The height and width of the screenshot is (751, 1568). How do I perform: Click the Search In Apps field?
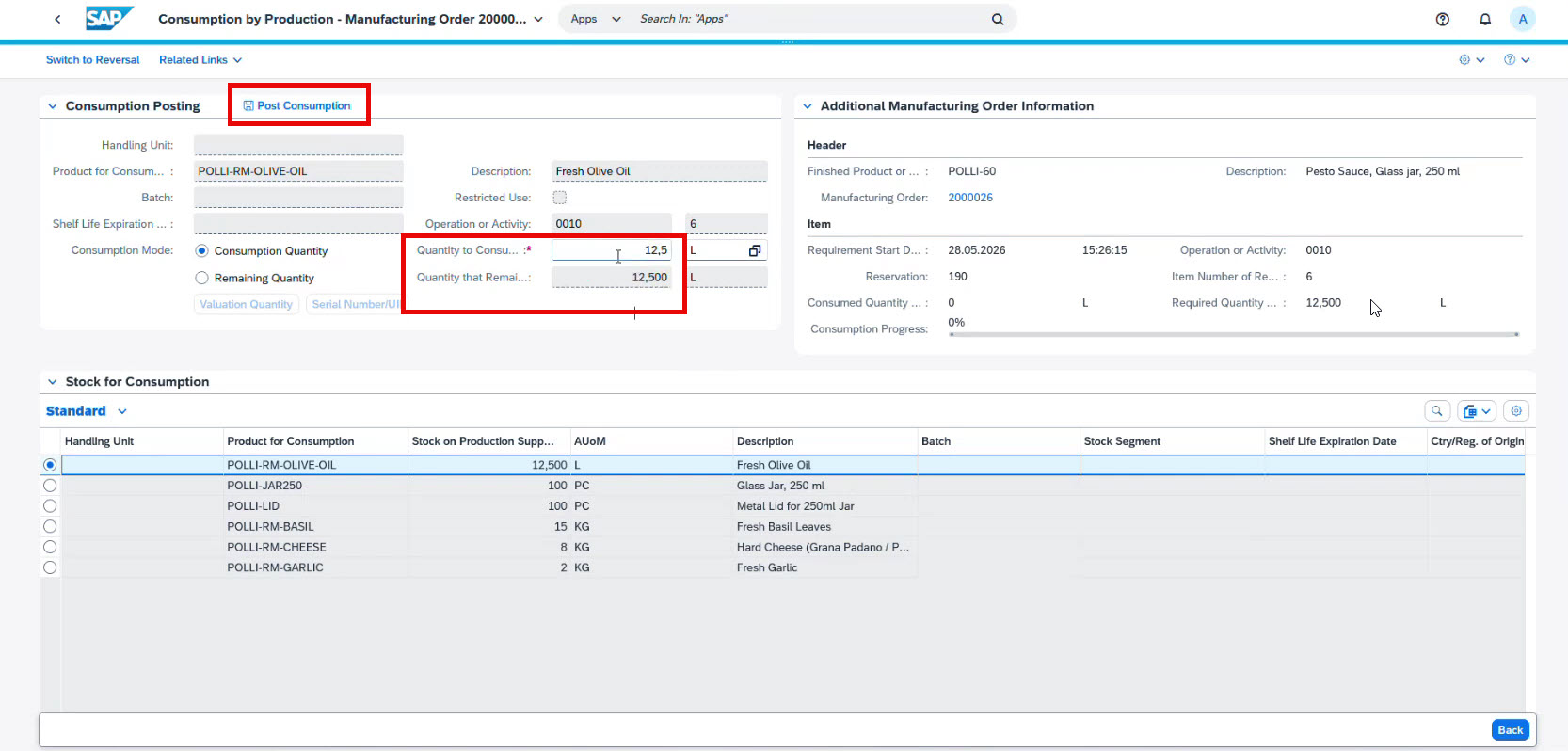(809, 19)
